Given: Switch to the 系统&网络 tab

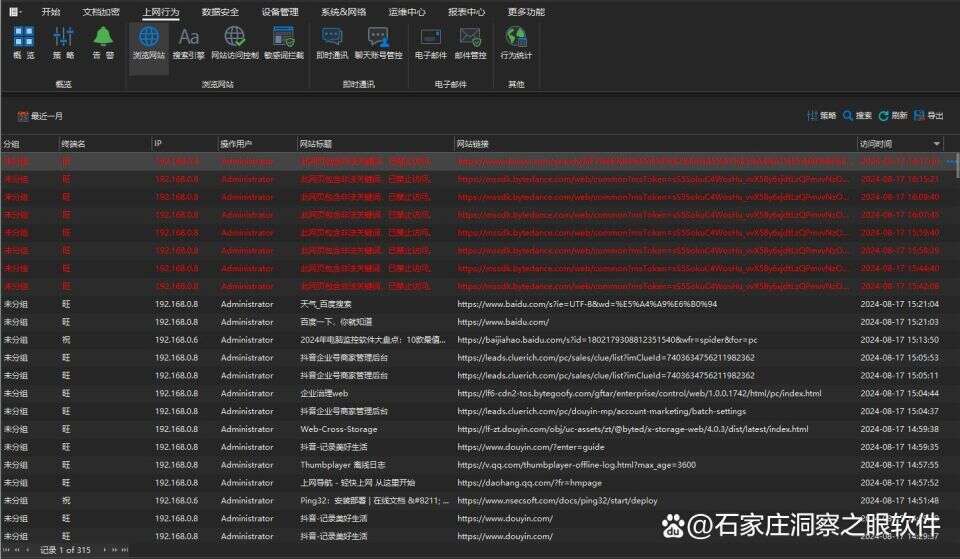Looking at the screenshot, I should coord(343,12).
